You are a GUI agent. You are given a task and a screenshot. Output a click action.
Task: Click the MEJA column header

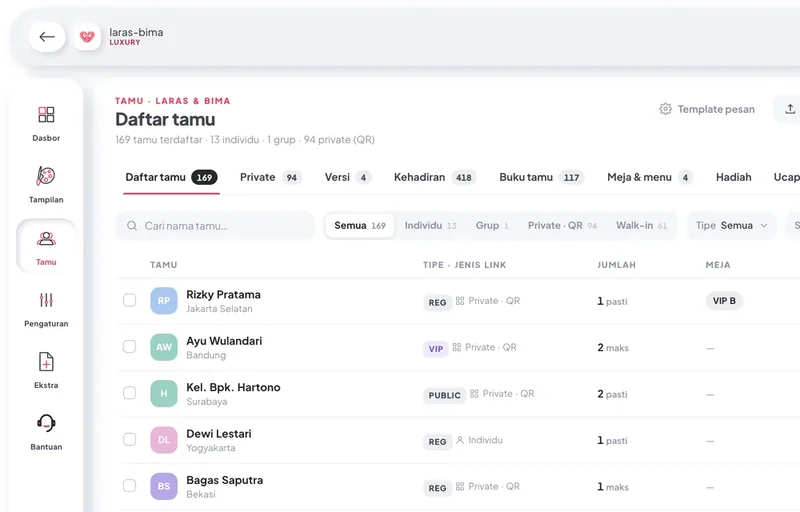tap(718, 265)
